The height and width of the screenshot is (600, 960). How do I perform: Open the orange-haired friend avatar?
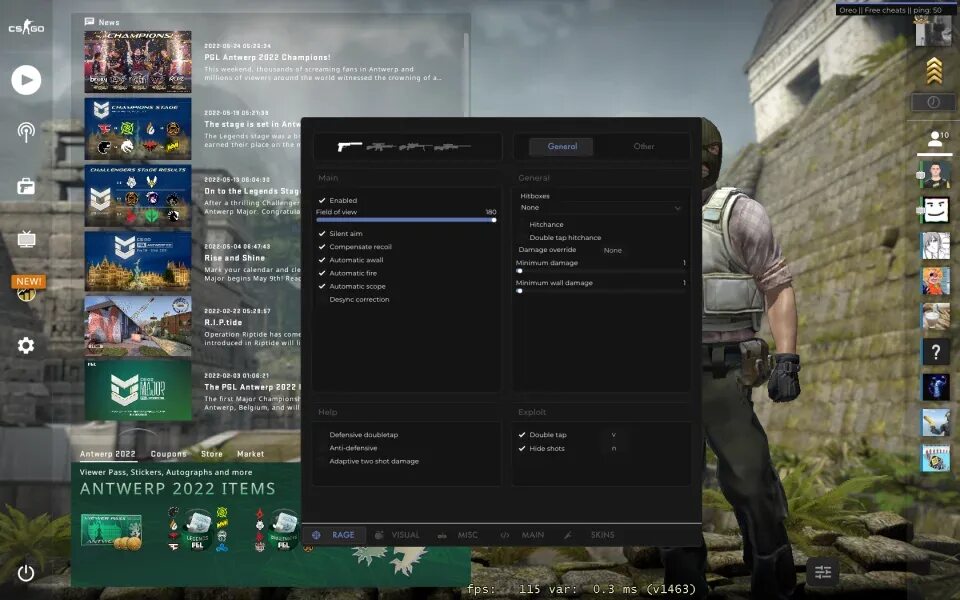tap(935, 281)
